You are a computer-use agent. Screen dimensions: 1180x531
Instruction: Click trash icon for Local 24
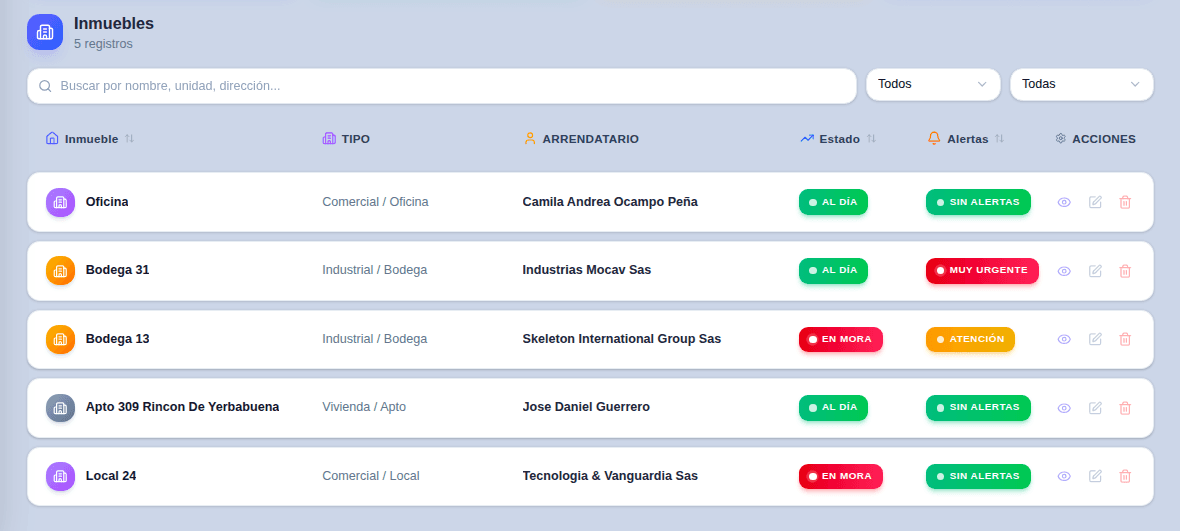point(1125,476)
